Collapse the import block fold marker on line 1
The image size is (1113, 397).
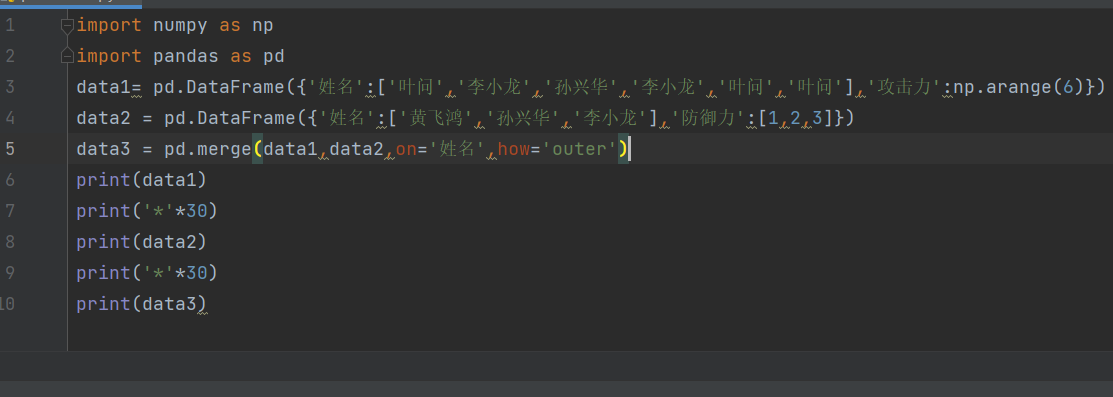coord(67,26)
